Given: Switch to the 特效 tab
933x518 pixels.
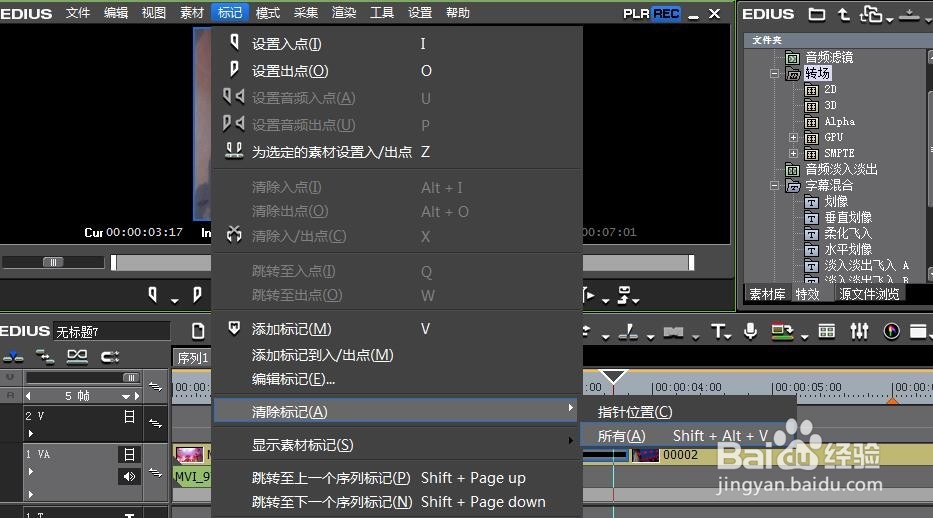Looking at the screenshot, I should pos(807,294).
